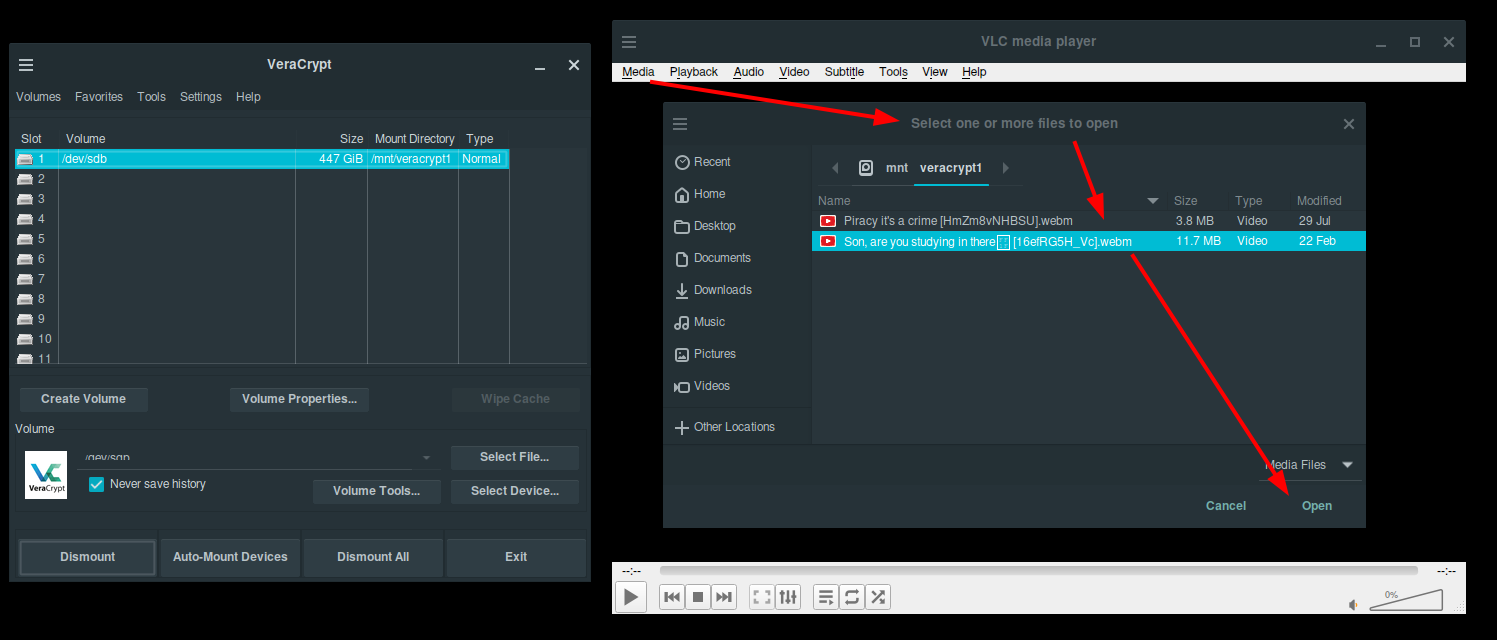Go to Recent in file dialog sidebar

click(703, 162)
